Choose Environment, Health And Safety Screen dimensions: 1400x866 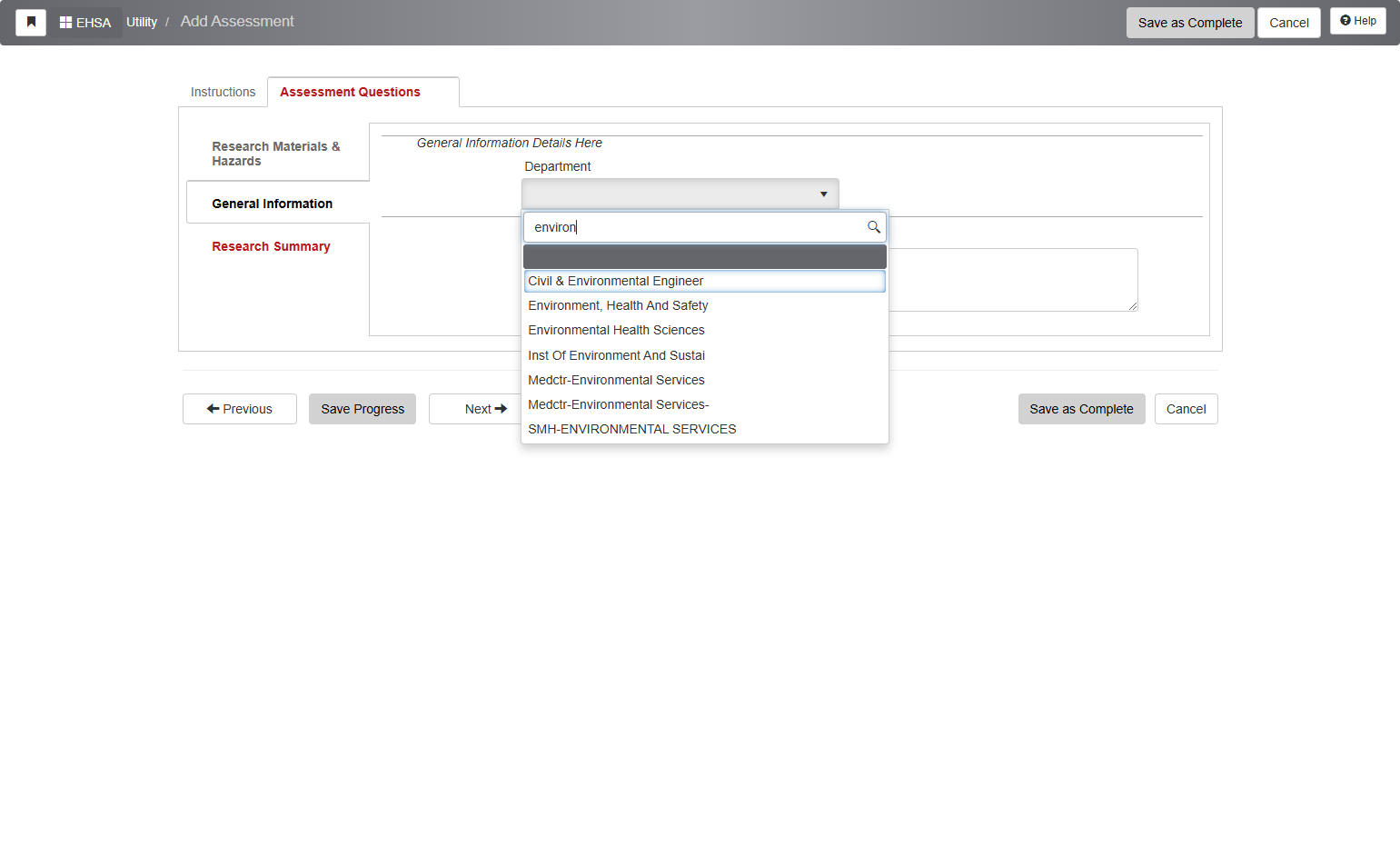tap(704, 305)
